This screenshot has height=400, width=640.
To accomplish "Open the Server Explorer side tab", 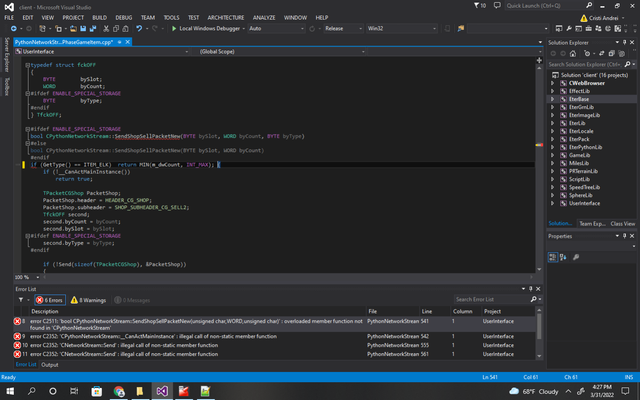I will pyautogui.click(x=7, y=55).
